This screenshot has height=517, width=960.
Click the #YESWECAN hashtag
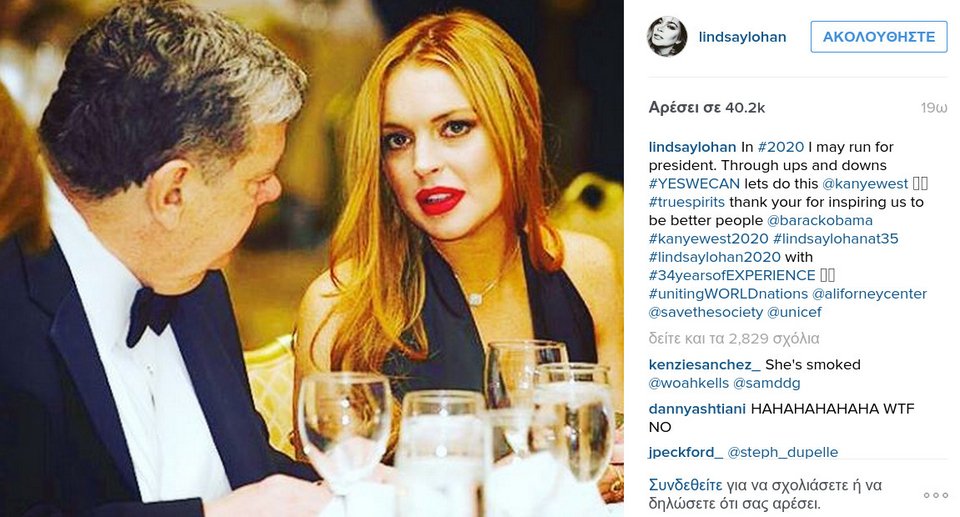pos(694,184)
